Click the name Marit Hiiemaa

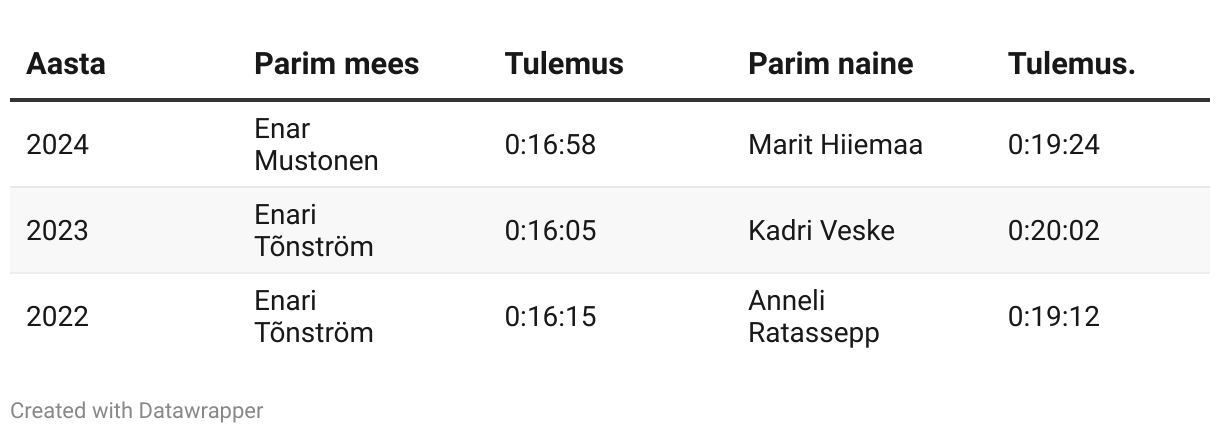pos(835,145)
